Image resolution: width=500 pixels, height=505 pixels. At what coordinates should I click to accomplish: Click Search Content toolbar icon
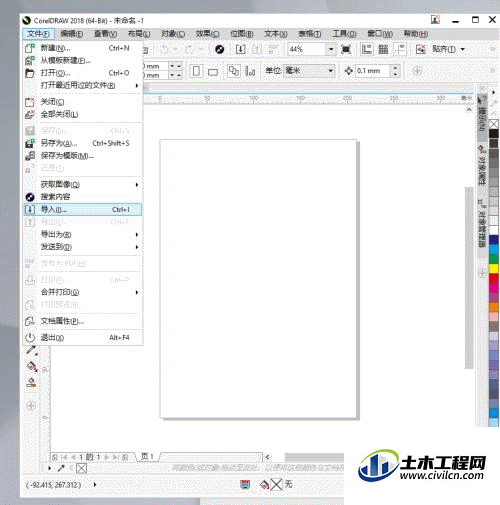click(219, 50)
